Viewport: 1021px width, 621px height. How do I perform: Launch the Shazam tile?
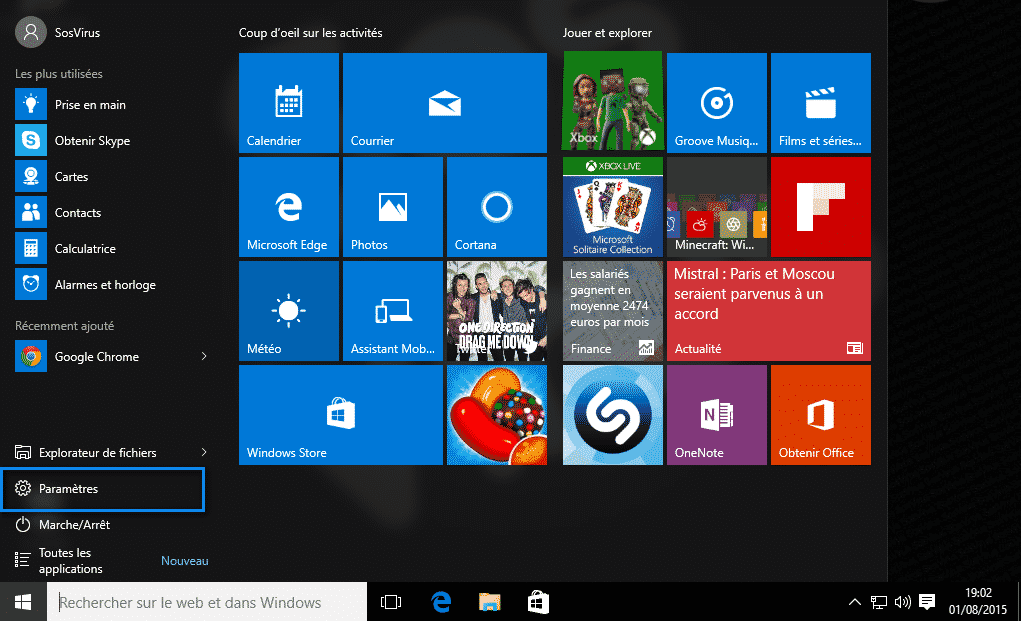click(612, 415)
